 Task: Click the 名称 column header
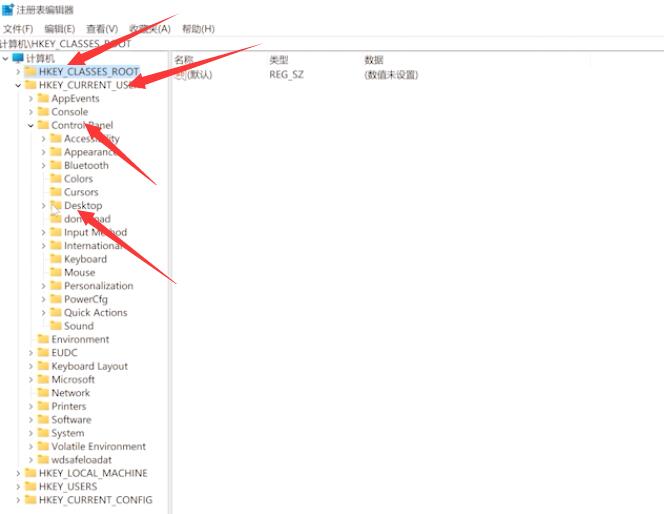tap(184, 60)
